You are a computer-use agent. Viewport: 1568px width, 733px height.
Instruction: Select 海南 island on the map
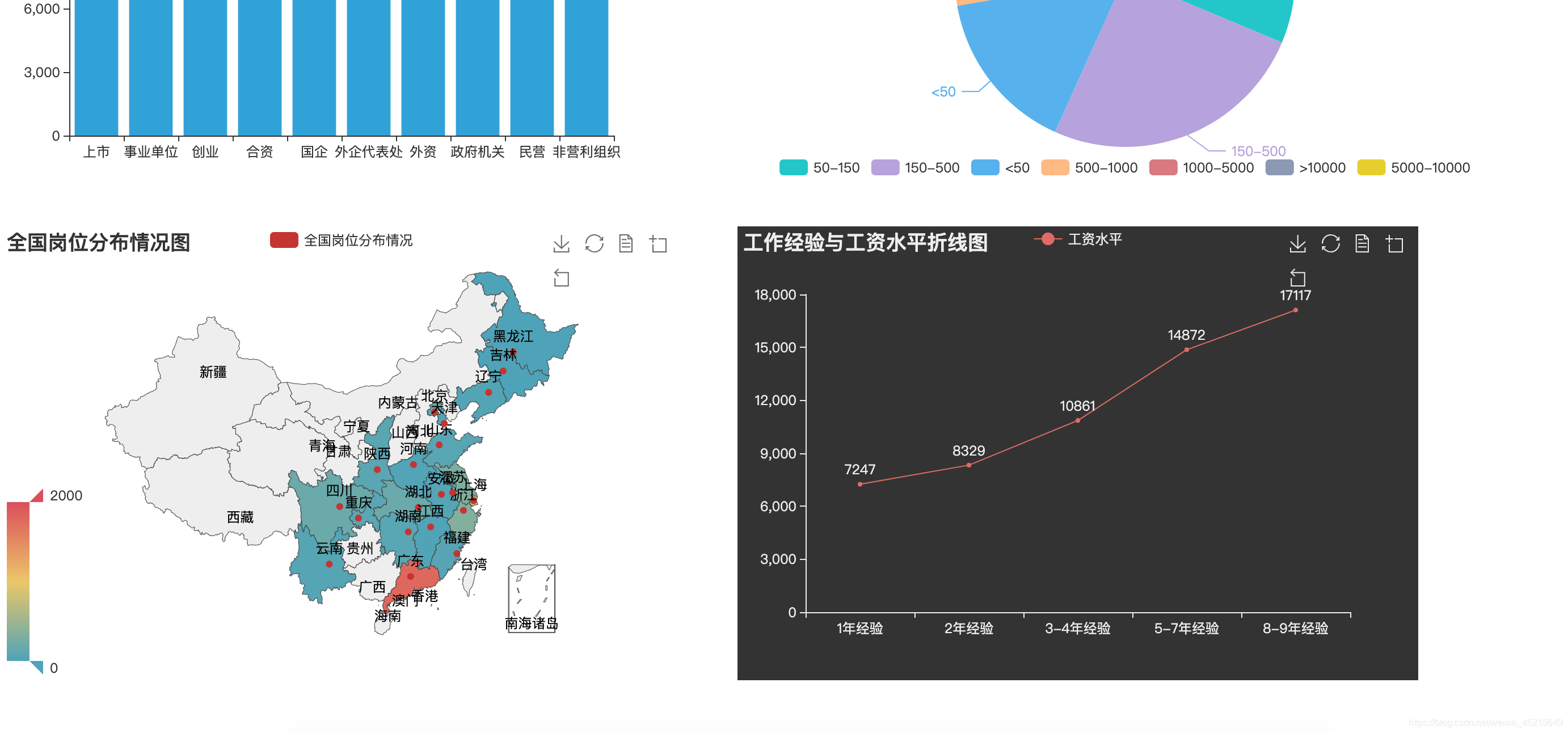(383, 626)
